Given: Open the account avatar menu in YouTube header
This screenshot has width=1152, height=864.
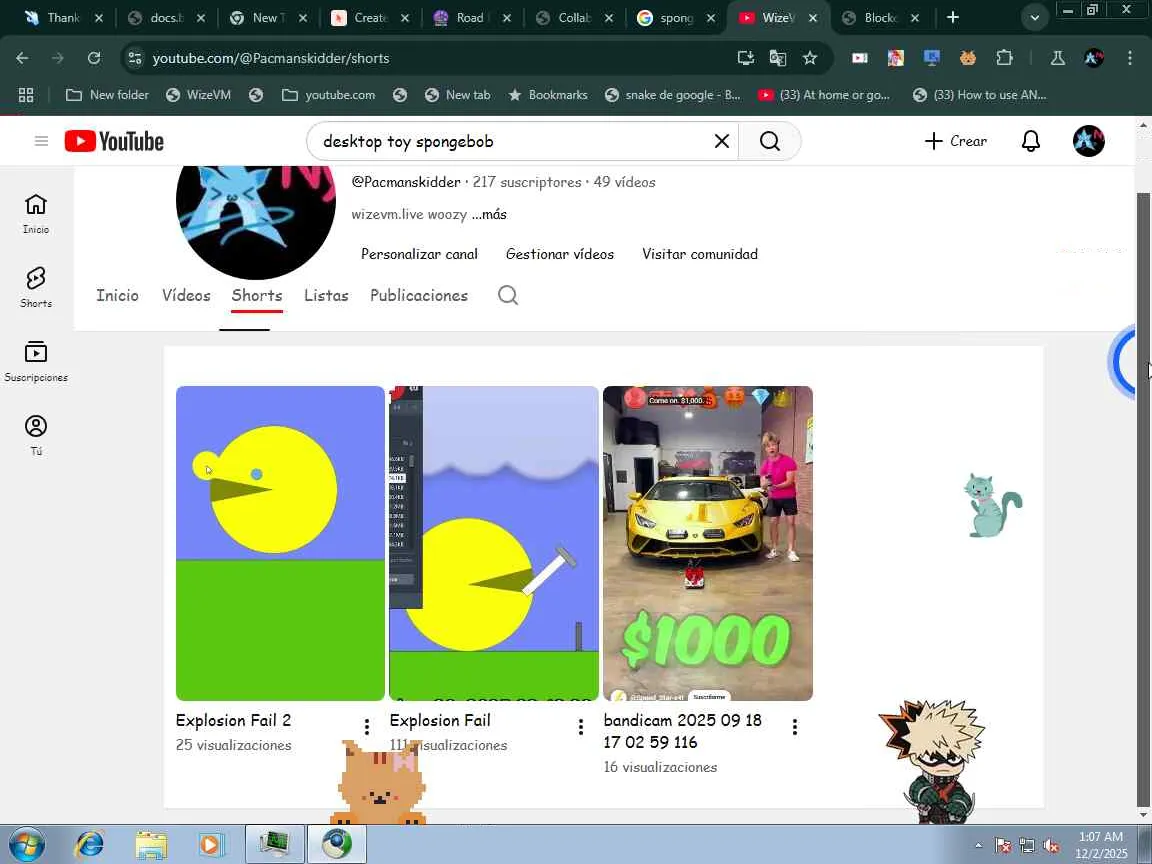Looking at the screenshot, I should point(1088,141).
